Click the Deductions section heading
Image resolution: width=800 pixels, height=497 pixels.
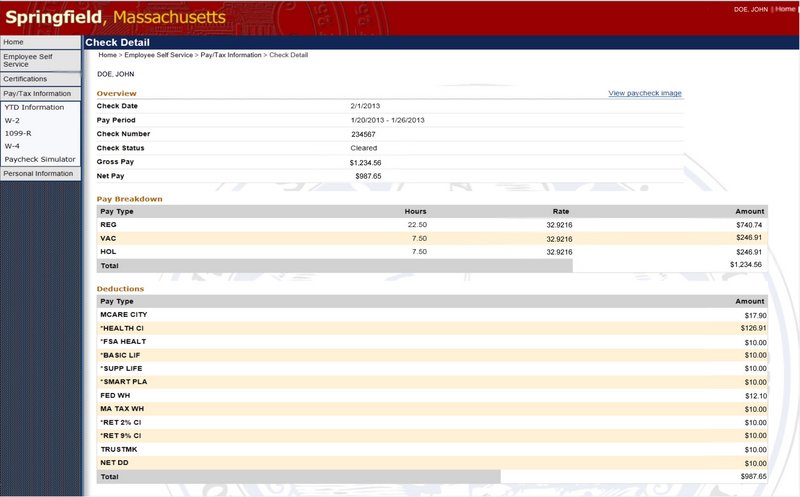point(120,289)
